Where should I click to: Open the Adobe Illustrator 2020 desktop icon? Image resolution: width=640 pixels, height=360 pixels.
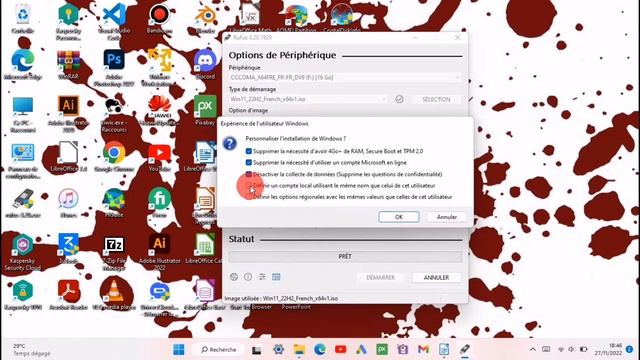pyautogui.click(x=68, y=114)
